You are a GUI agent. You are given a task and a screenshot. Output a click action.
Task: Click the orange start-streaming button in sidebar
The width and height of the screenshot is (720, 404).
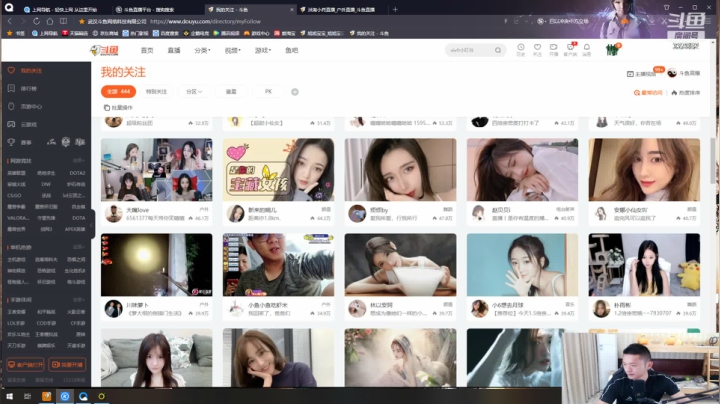67,365
